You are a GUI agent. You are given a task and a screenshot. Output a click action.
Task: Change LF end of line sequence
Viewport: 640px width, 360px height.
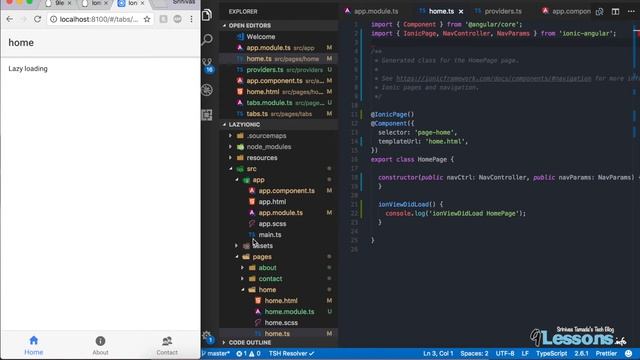[x=525, y=353]
